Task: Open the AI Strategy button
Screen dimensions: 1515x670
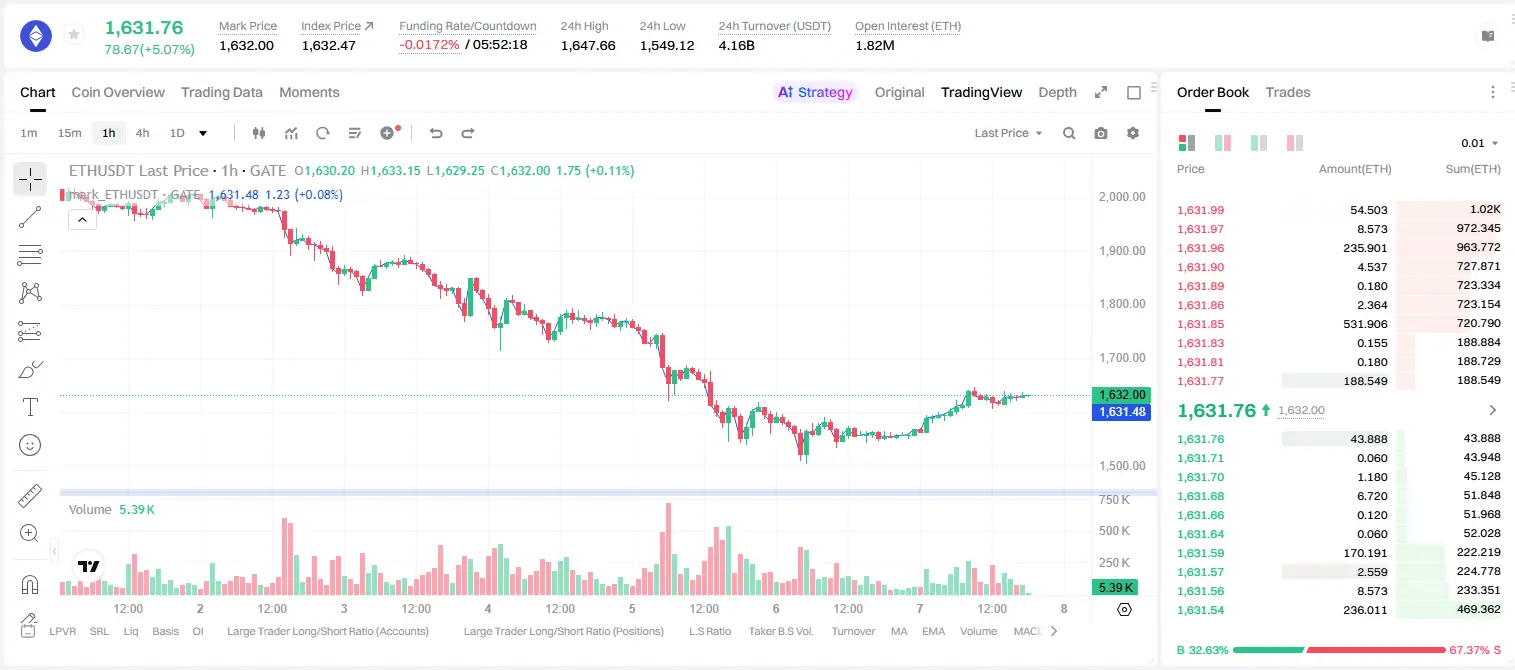Action: (815, 92)
